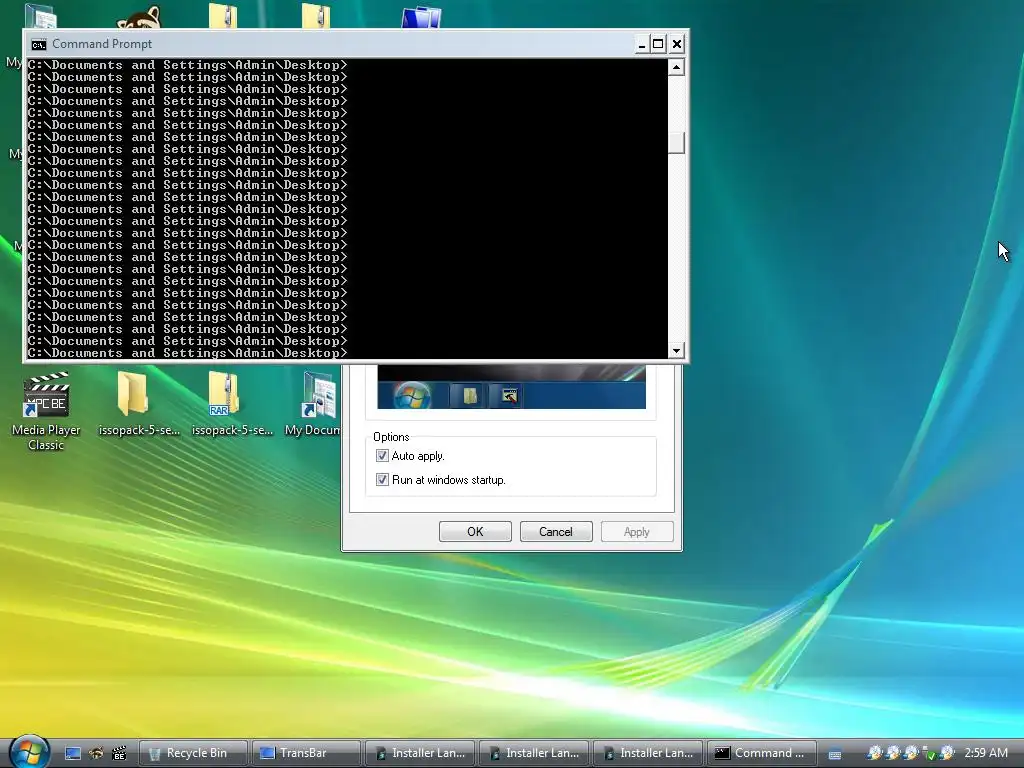1024x768 pixels.
Task: Click the Apply button in TransBar dialog
Action: tap(637, 532)
